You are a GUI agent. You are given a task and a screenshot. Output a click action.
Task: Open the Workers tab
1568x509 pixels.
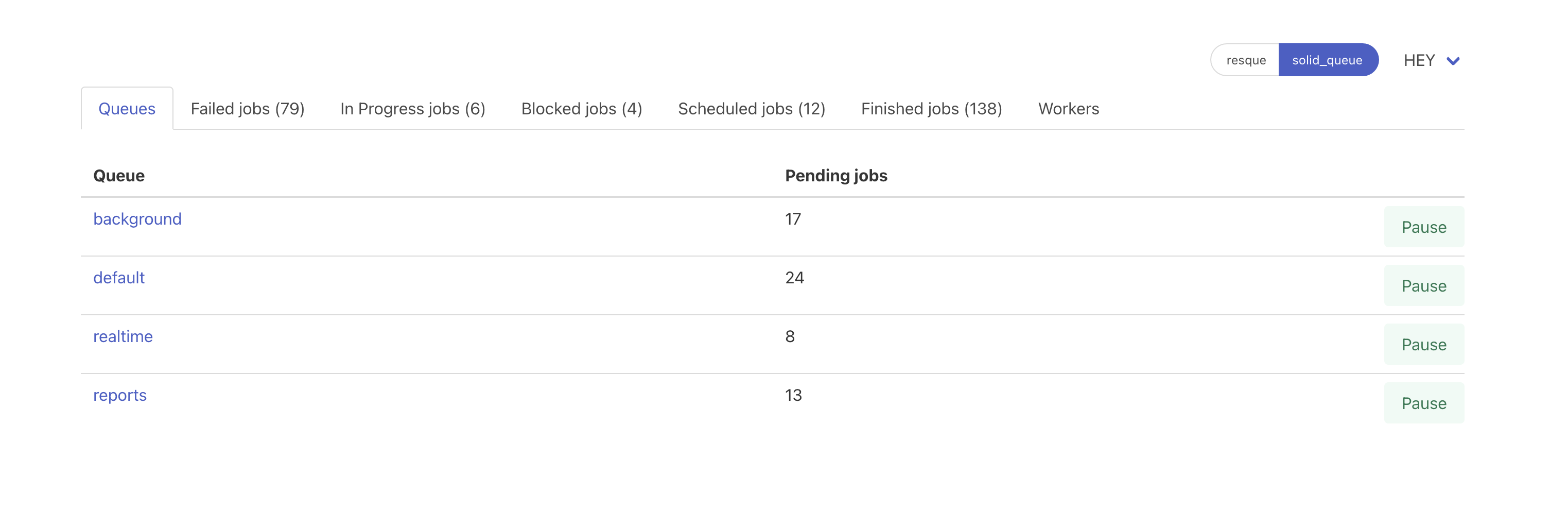pyautogui.click(x=1068, y=109)
